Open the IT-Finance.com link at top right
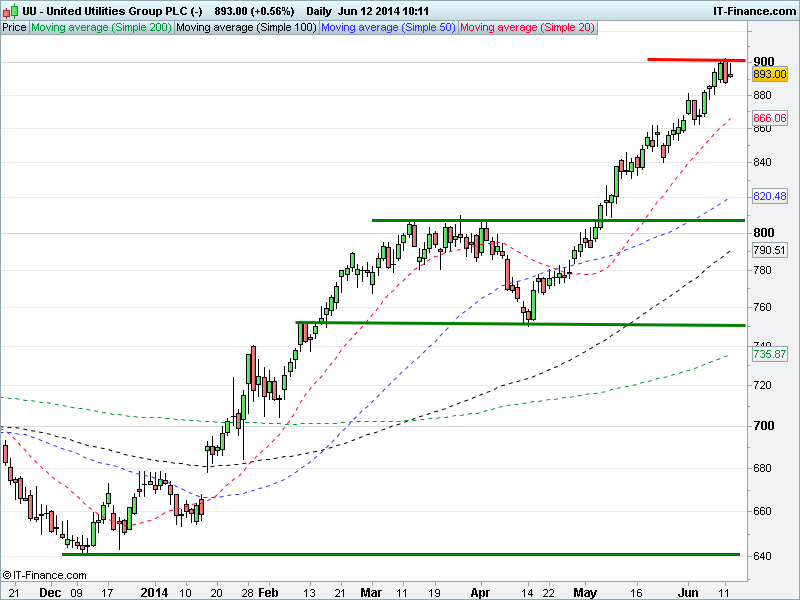The width and height of the screenshot is (800, 600). pyautogui.click(x=754, y=10)
